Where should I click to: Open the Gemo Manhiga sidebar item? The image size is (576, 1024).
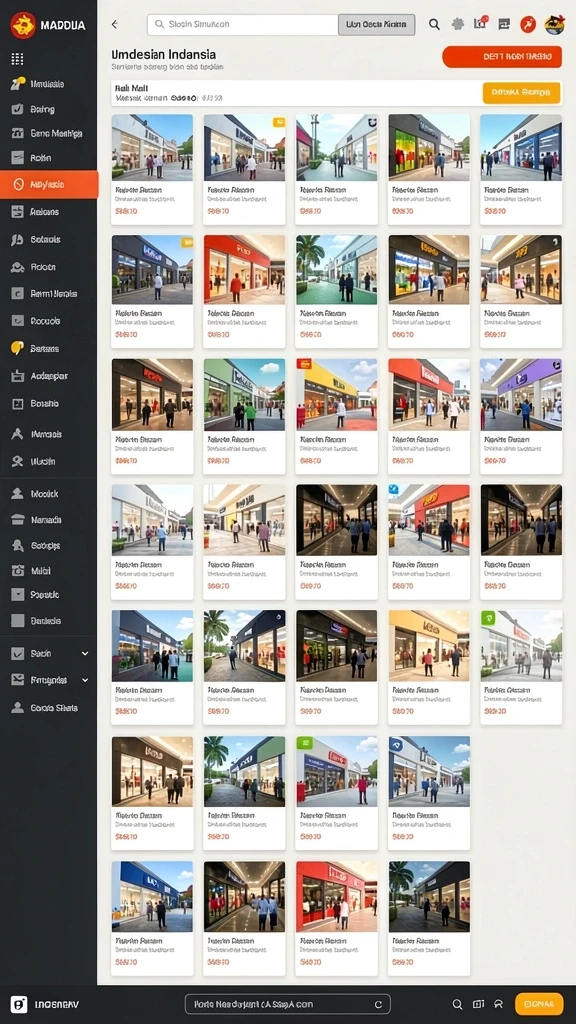(48, 133)
